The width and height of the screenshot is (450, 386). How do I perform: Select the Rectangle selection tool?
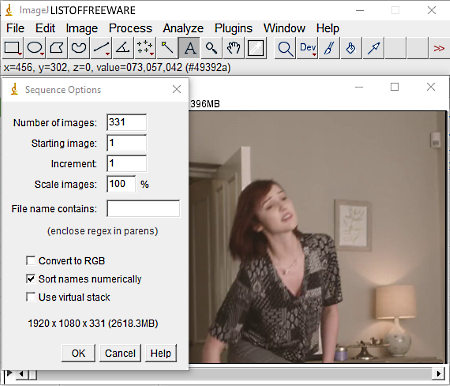click(13, 48)
